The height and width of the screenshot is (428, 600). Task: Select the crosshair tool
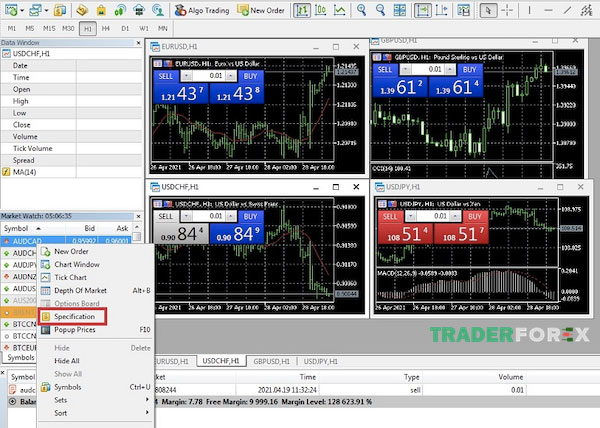click(x=507, y=10)
